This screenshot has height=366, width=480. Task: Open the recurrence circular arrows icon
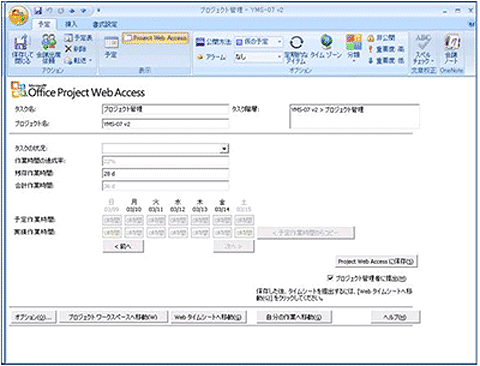(x=296, y=43)
